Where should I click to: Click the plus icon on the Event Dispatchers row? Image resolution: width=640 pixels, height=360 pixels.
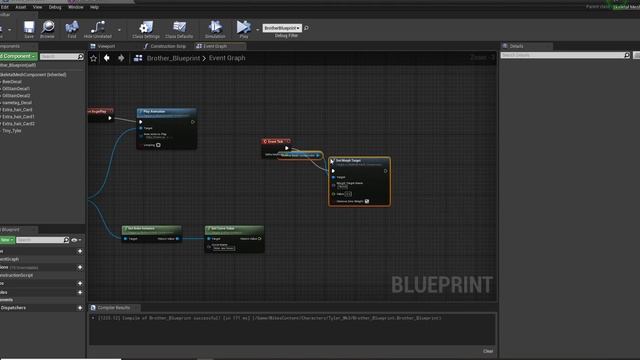[80, 308]
